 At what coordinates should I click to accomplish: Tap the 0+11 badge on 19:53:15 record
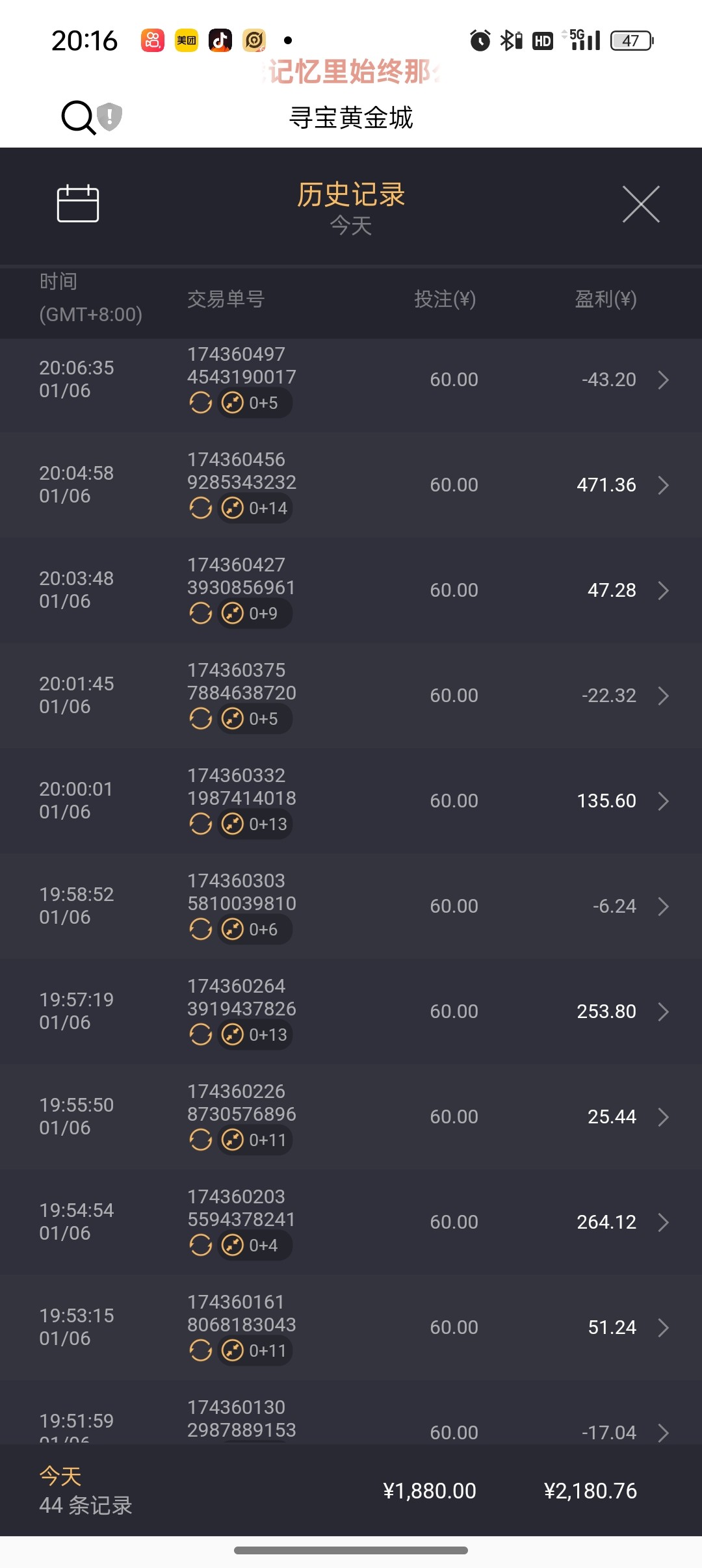click(255, 1351)
